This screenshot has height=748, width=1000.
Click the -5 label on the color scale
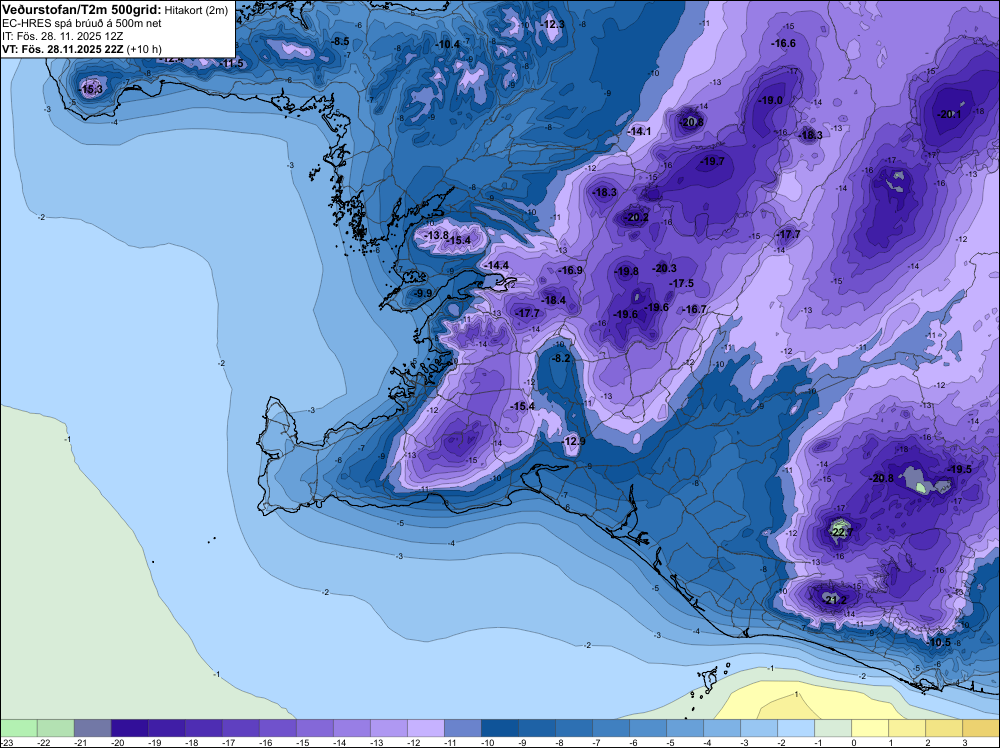(671, 742)
